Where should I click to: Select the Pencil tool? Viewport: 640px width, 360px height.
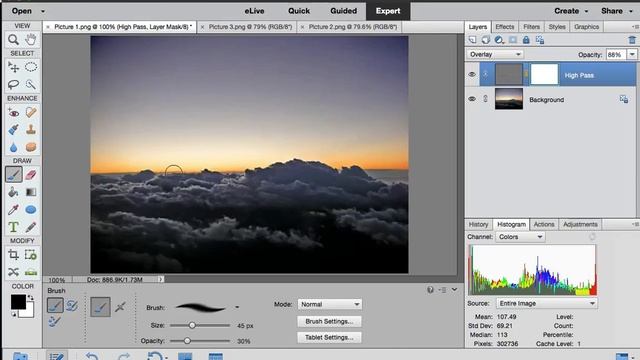31,227
